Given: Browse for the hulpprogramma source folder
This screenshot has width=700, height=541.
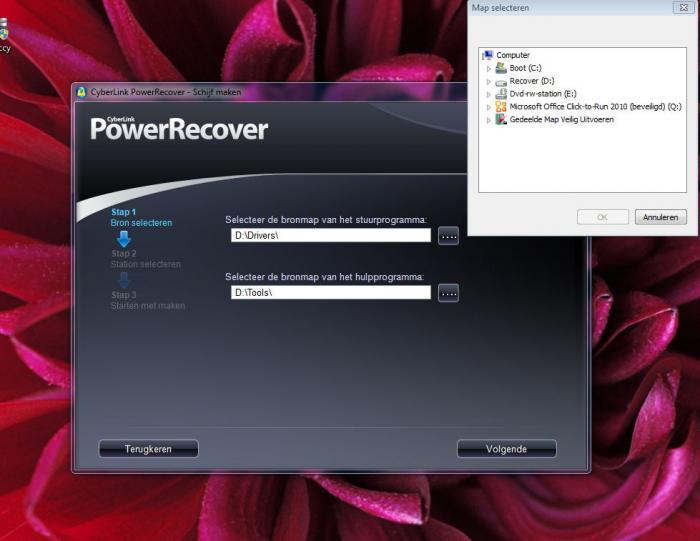Looking at the screenshot, I should click(448, 293).
